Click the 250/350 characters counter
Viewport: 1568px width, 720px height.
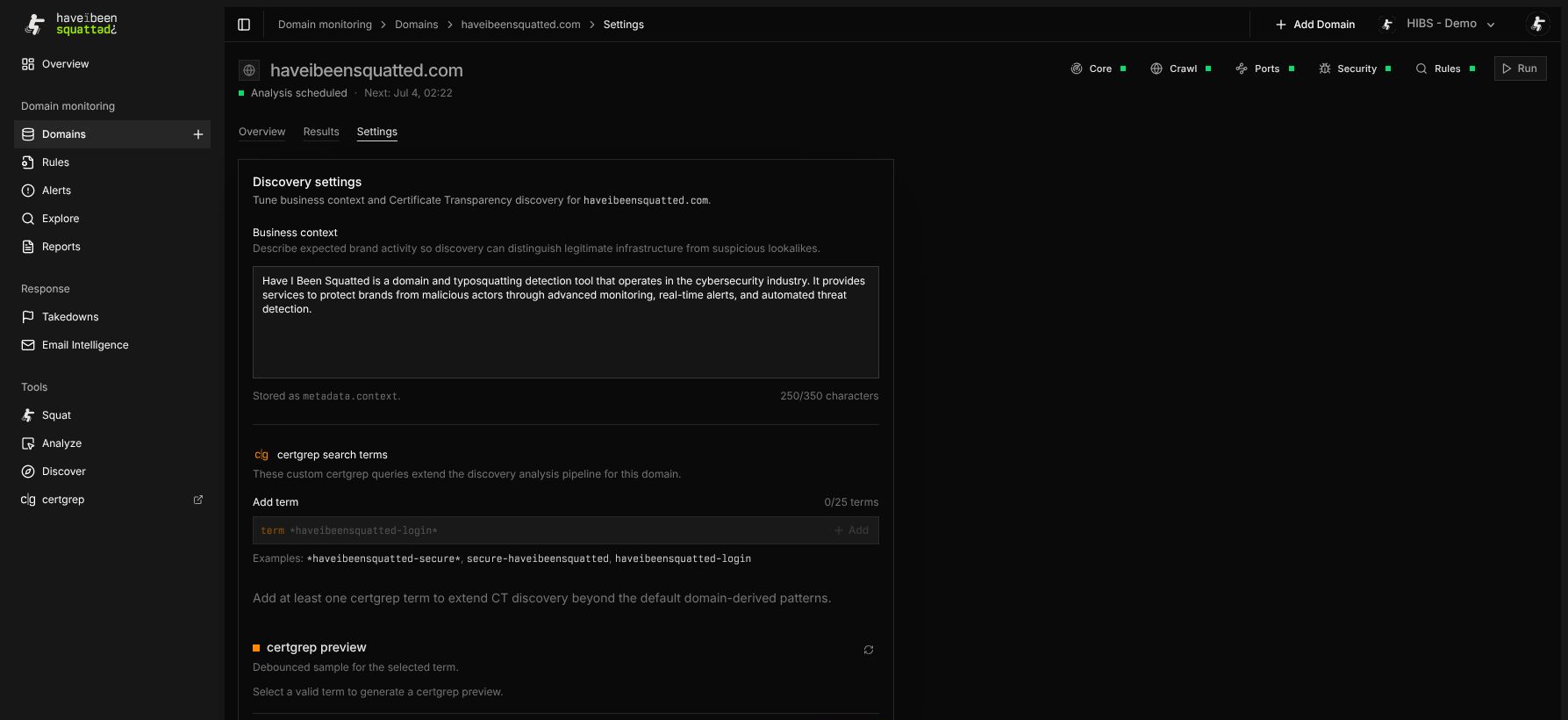tap(829, 396)
